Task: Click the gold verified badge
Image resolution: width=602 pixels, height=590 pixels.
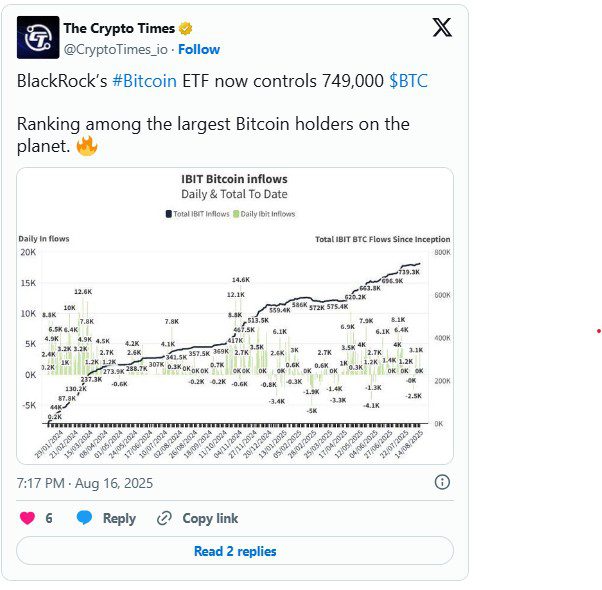Action: tap(186, 28)
